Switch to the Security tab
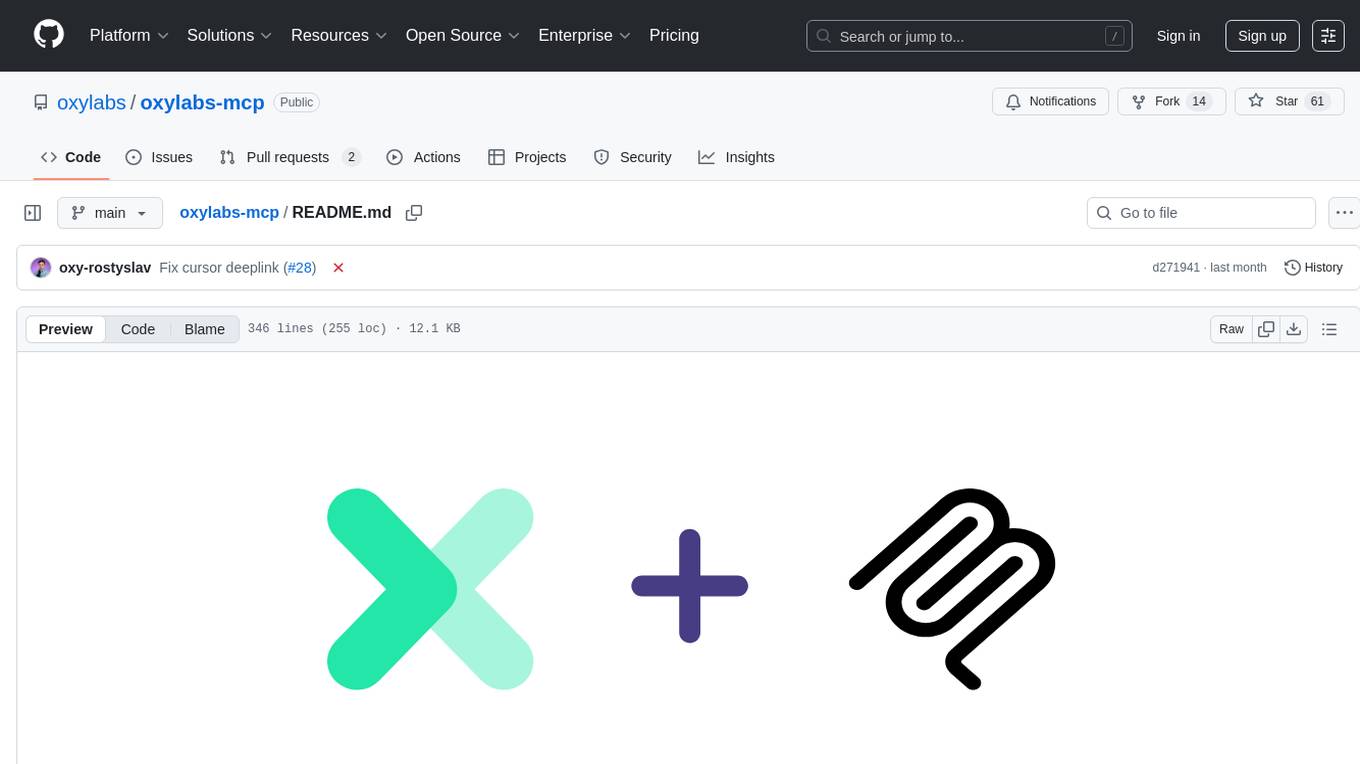1360x764 pixels. pos(632,157)
